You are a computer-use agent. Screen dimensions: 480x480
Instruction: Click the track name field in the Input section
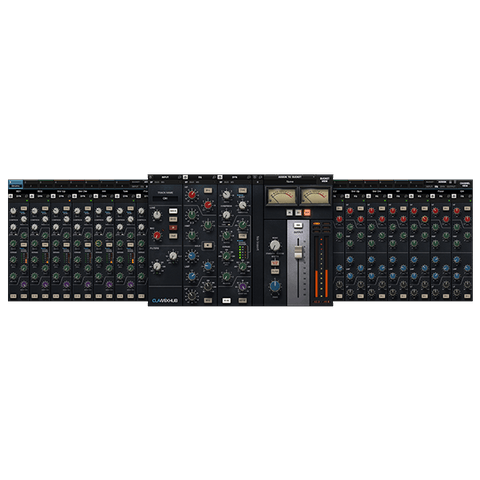click(x=165, y=198)
